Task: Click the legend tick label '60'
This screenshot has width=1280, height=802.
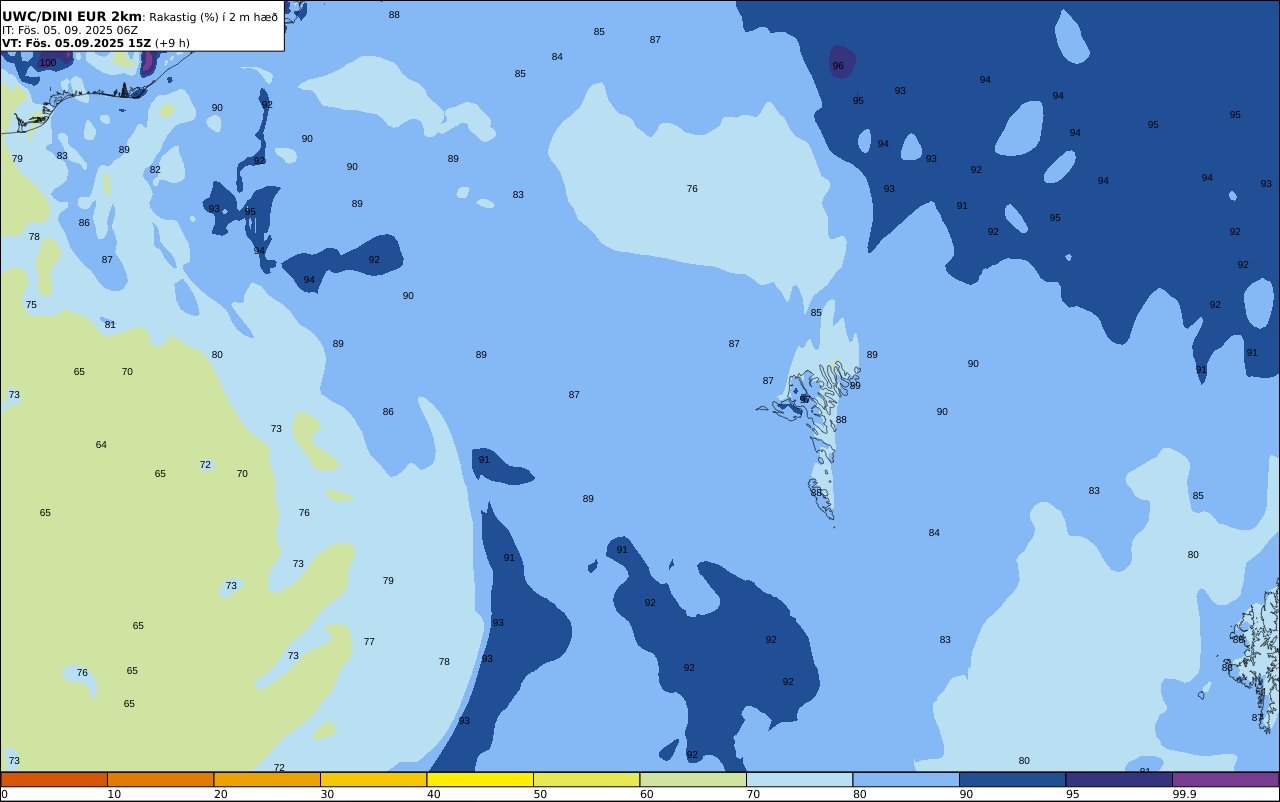Action: click(647, 794)
